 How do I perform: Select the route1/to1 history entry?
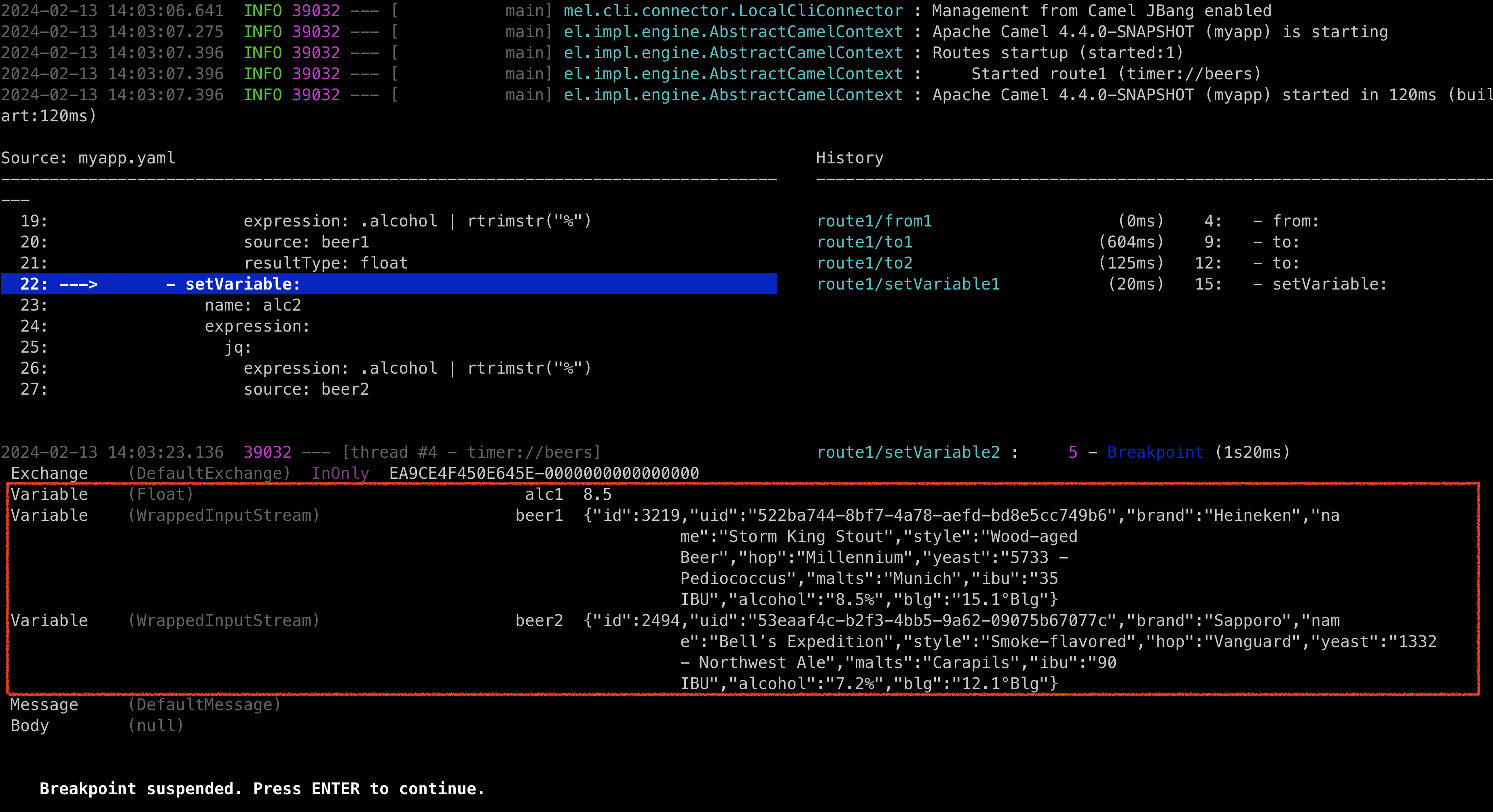[865, 242]
